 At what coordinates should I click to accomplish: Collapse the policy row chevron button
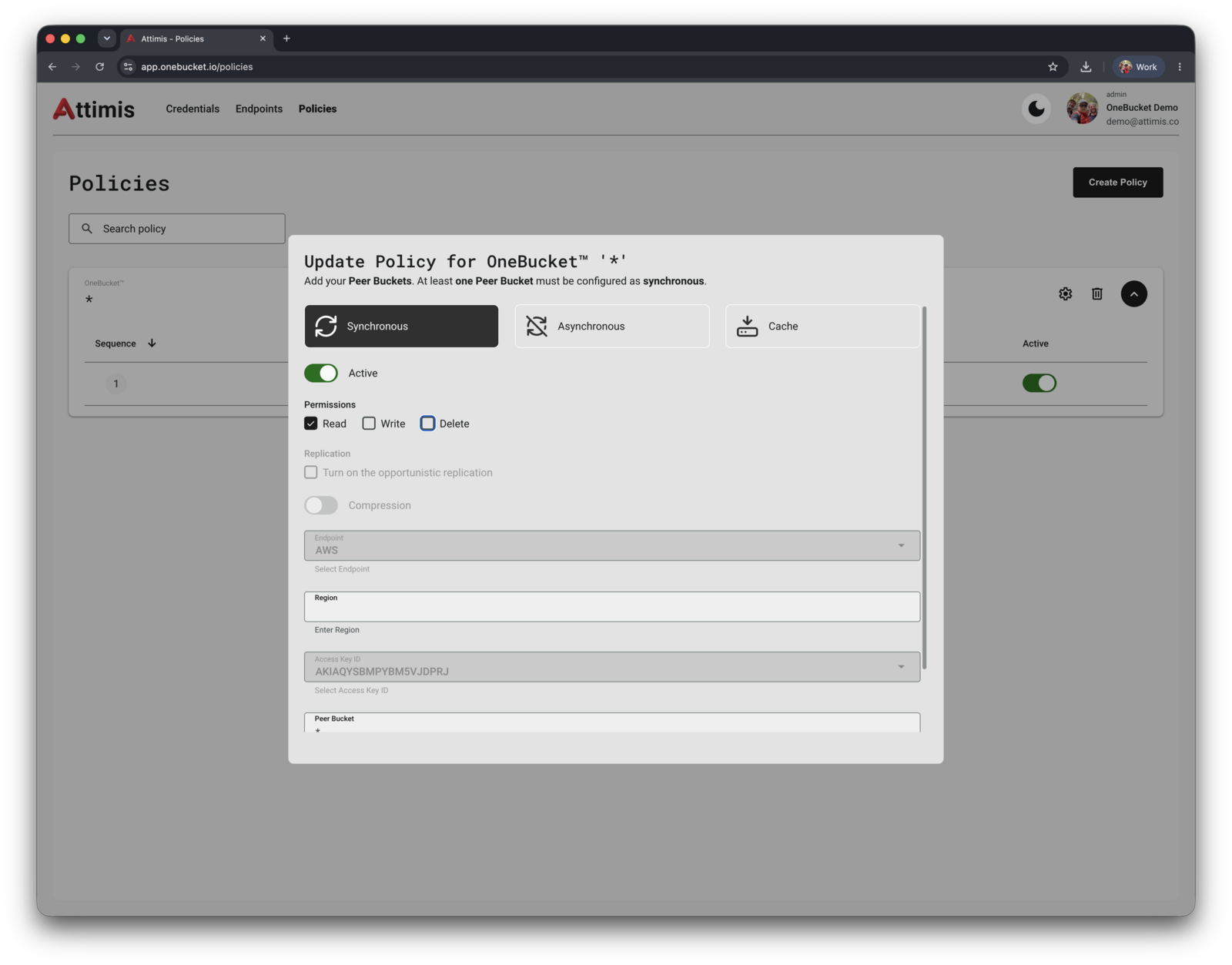coord(1133,293)
